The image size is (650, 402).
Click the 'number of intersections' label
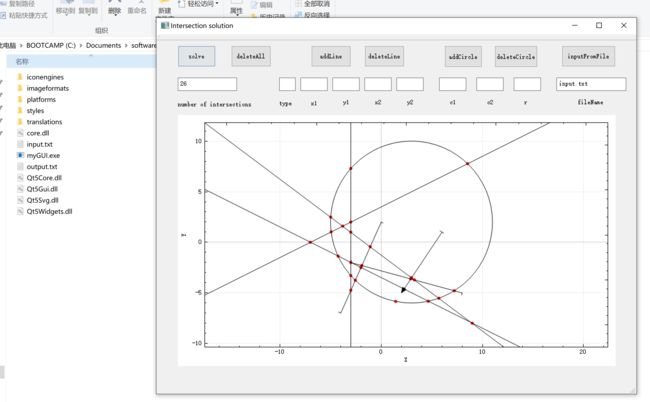pyautogui.click(x=214, y=104)
